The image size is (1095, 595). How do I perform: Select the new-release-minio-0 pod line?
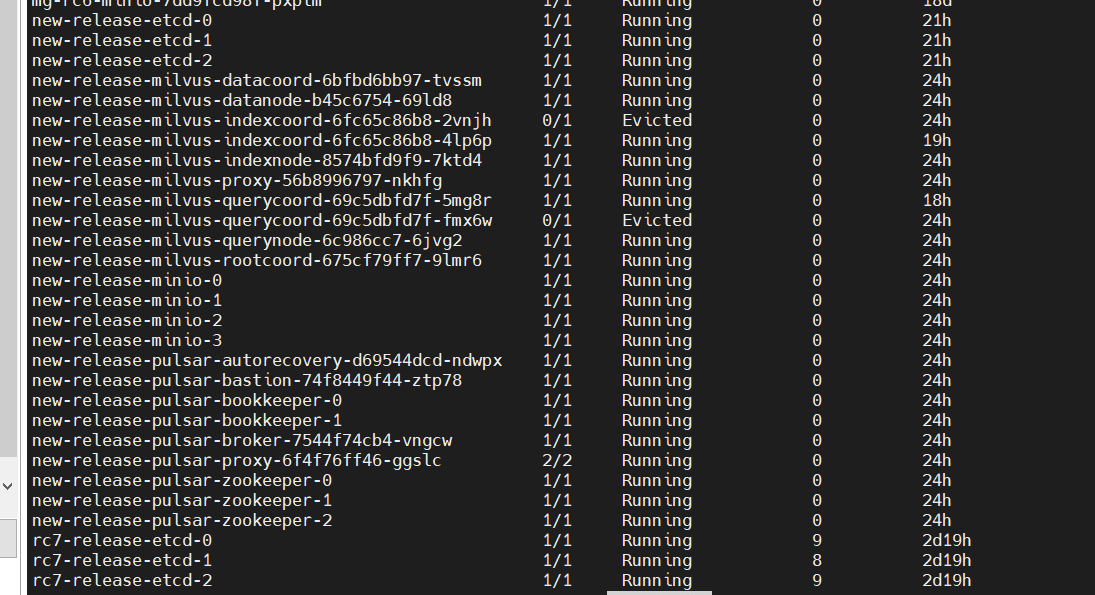pos(127,280)
